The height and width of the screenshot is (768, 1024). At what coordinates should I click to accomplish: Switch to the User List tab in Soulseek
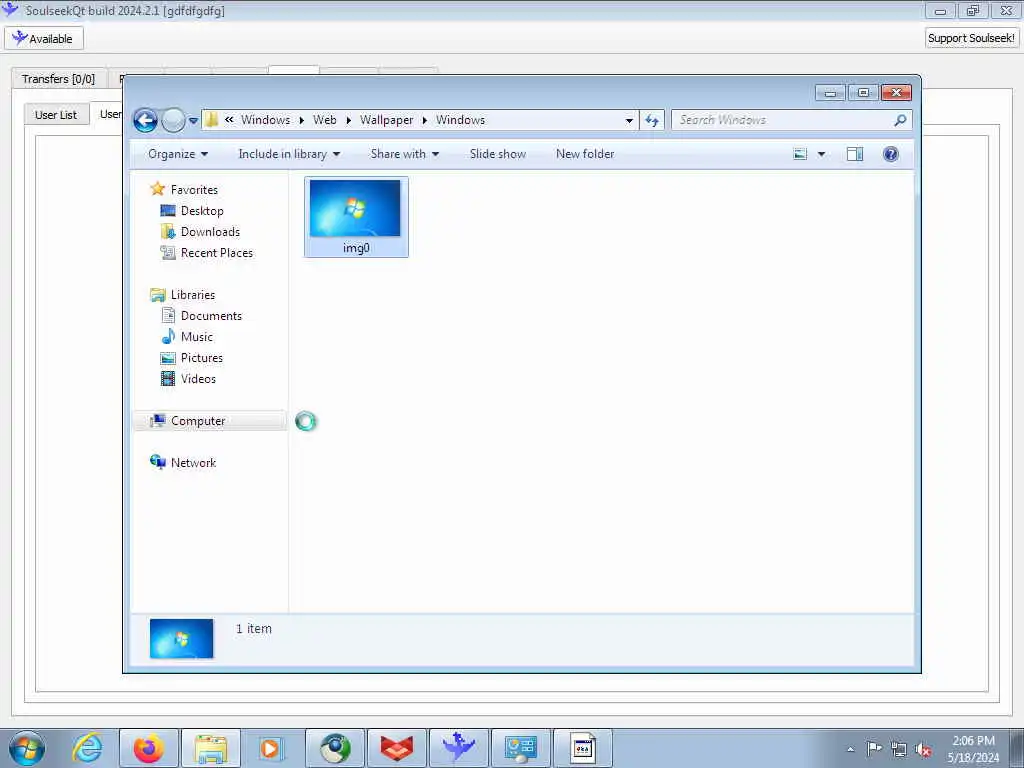[x=56, y=115]
